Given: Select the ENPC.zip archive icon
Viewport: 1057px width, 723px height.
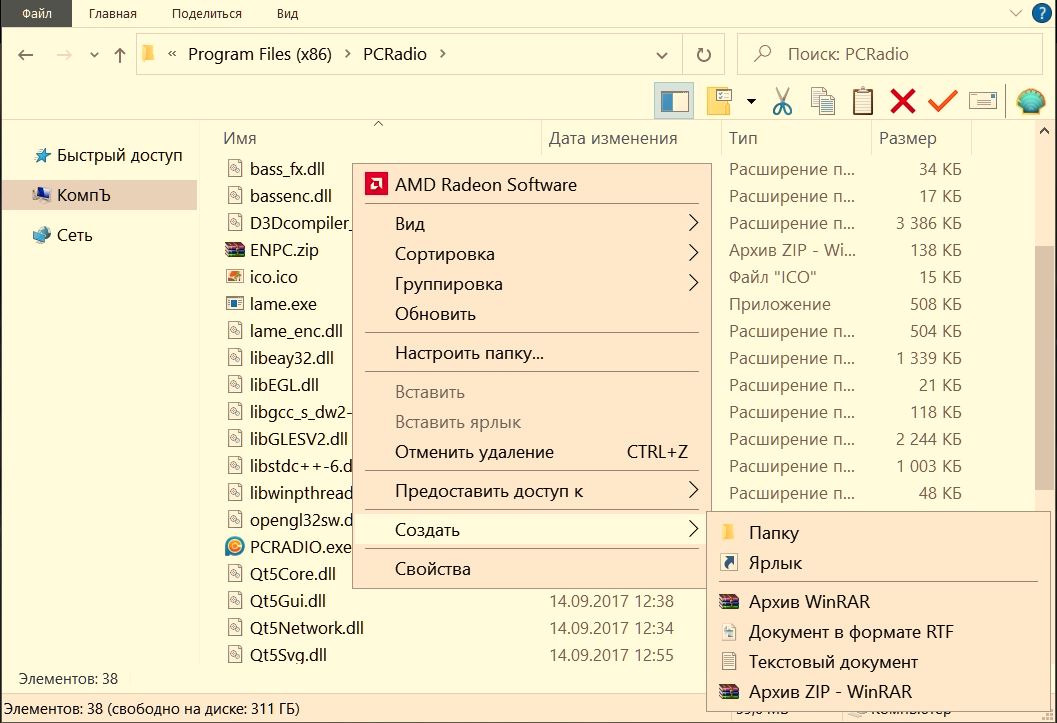Looking at the screenshot, I should pyautogui.click(x=235, y=250).
